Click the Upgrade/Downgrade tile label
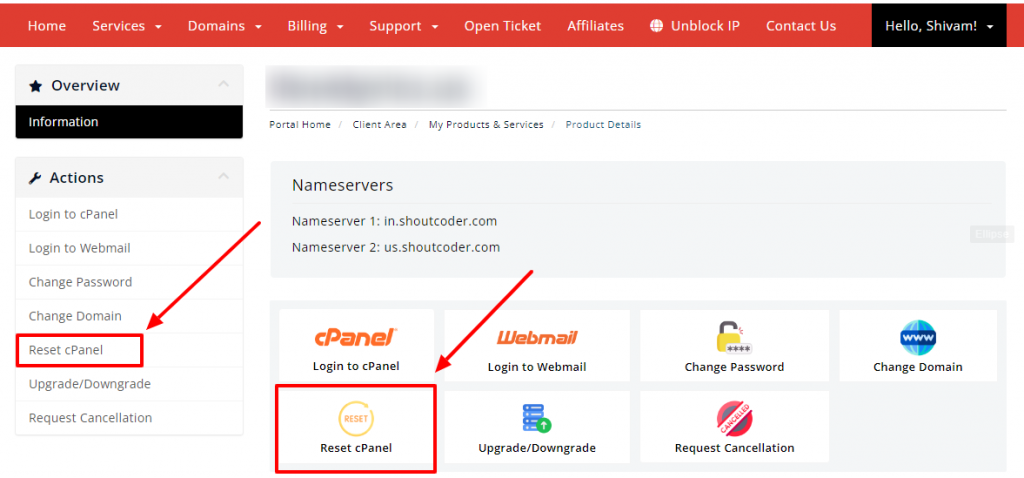The image size is (1024, 478). 537,448
